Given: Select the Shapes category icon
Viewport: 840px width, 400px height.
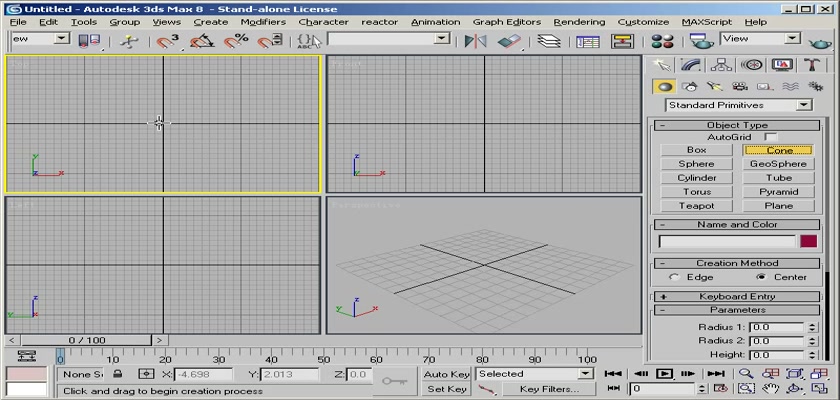Looking at the screenshot, I should click(689, 86).
